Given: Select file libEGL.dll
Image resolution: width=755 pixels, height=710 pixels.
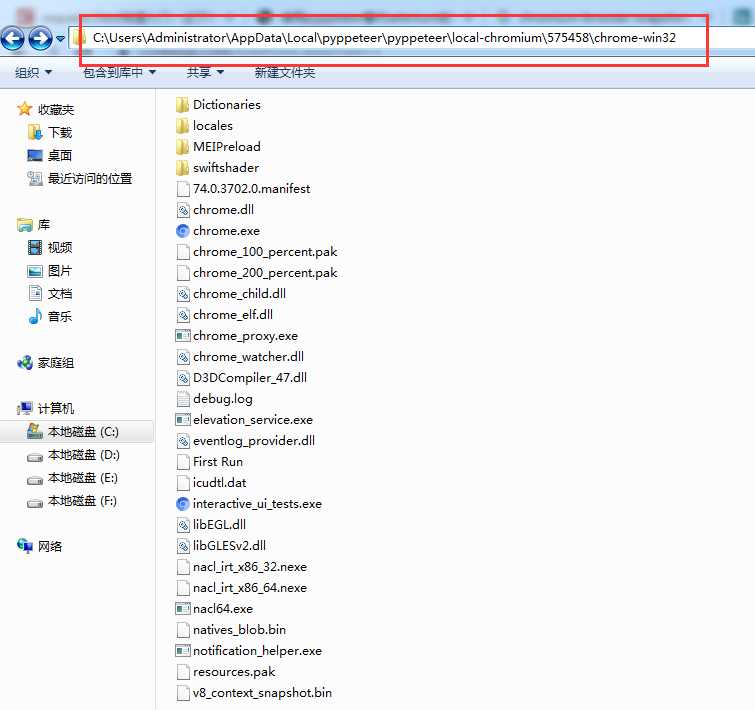Looking at the screenshot, I should (211, 525).
